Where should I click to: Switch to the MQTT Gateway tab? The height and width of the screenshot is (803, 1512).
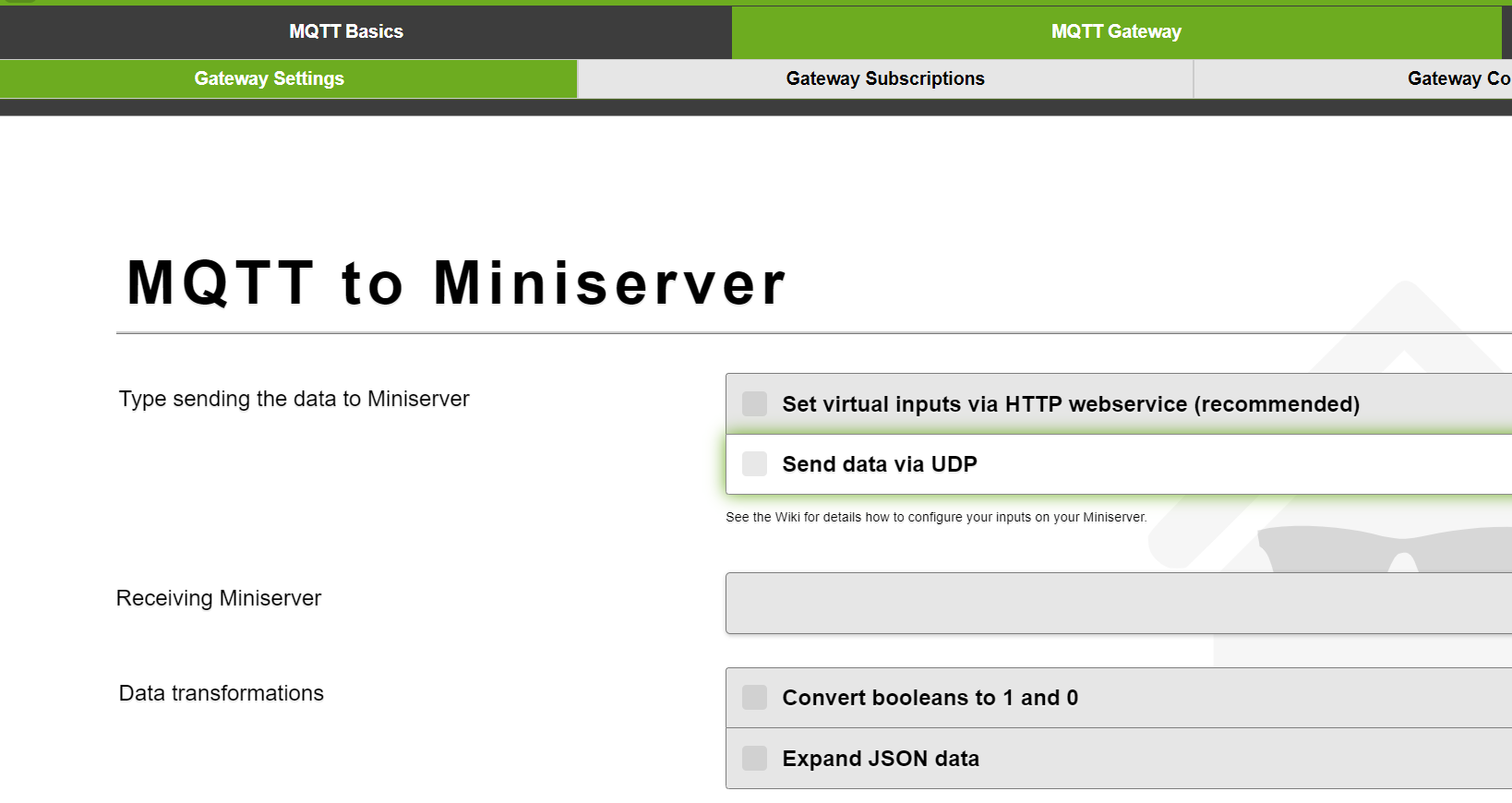pos(1117,31)
